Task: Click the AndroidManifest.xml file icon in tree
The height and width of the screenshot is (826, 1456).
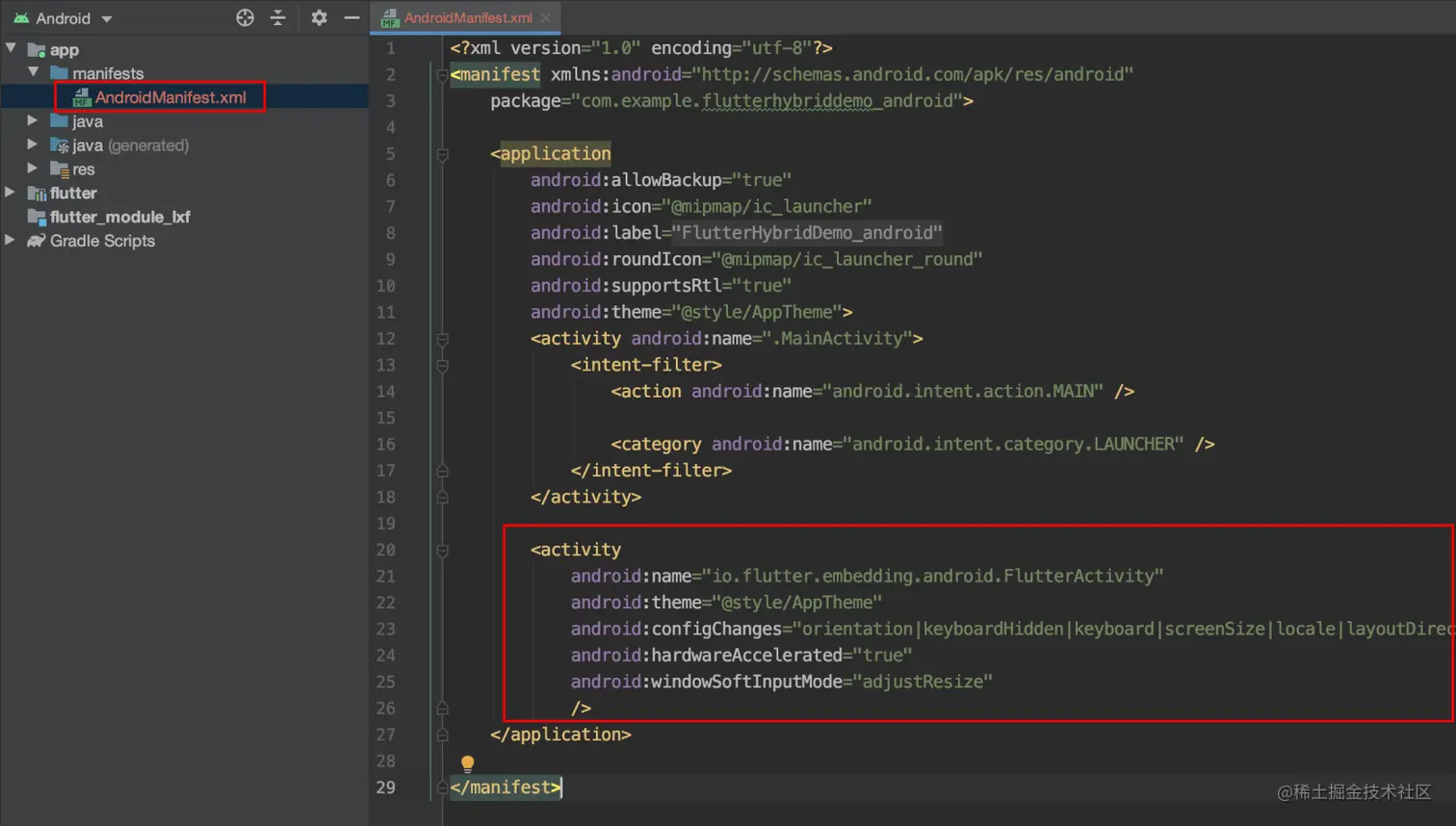Action: tap(82, 97)
